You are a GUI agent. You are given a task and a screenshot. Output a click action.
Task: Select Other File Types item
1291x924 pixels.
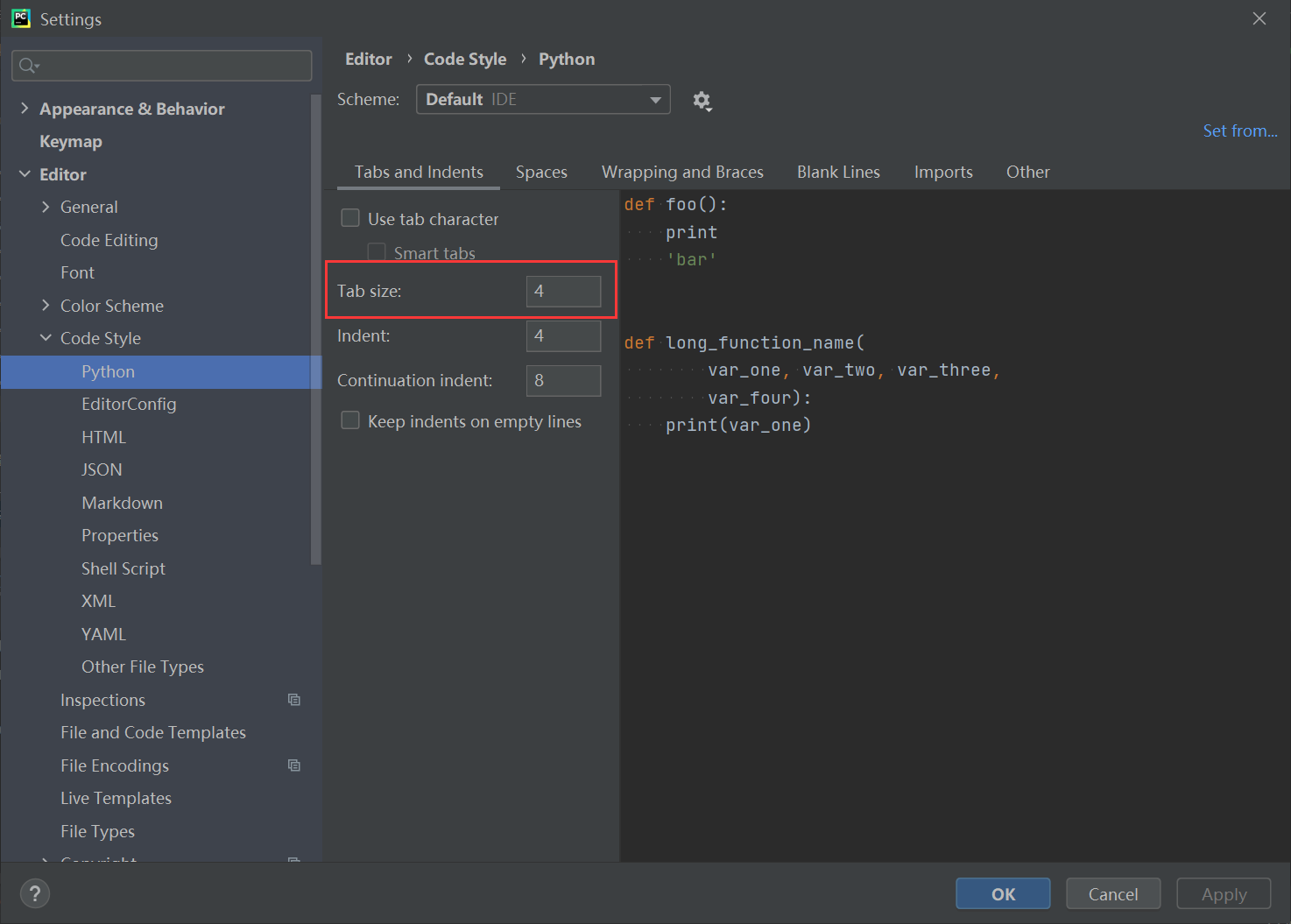pos(143,667)
